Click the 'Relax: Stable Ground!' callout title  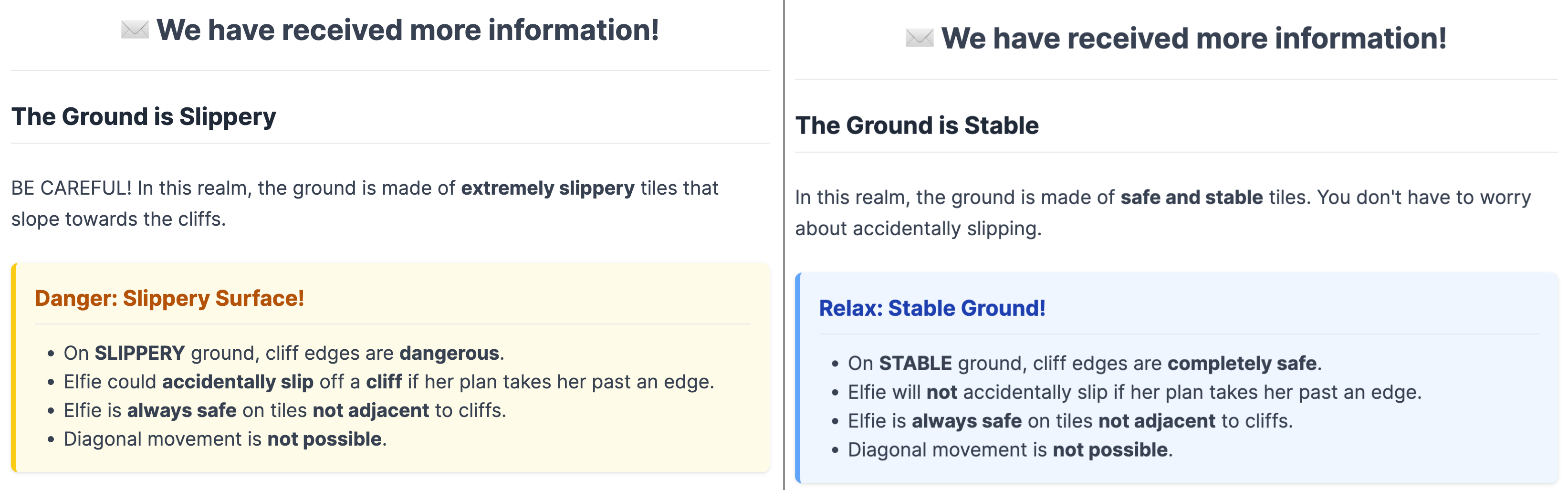(x=932, y=308)
